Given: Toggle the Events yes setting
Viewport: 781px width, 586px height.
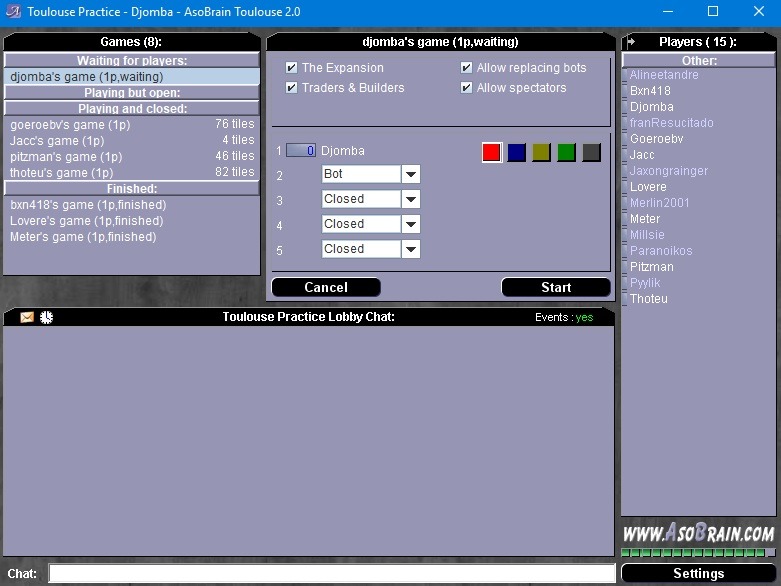Looking at the screenshot, I should click(x=584, y=317).
